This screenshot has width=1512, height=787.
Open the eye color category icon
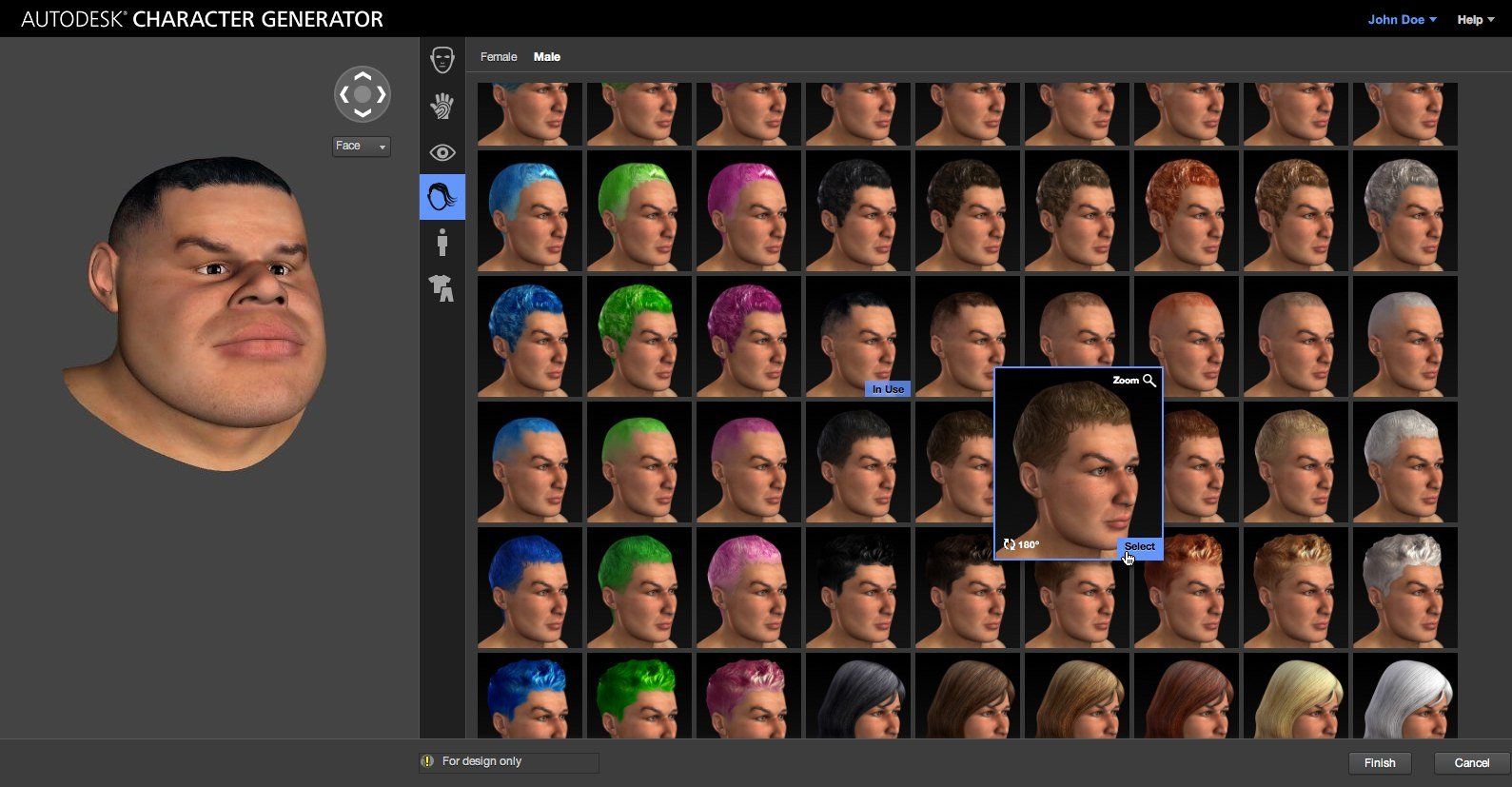pos(442,152)
